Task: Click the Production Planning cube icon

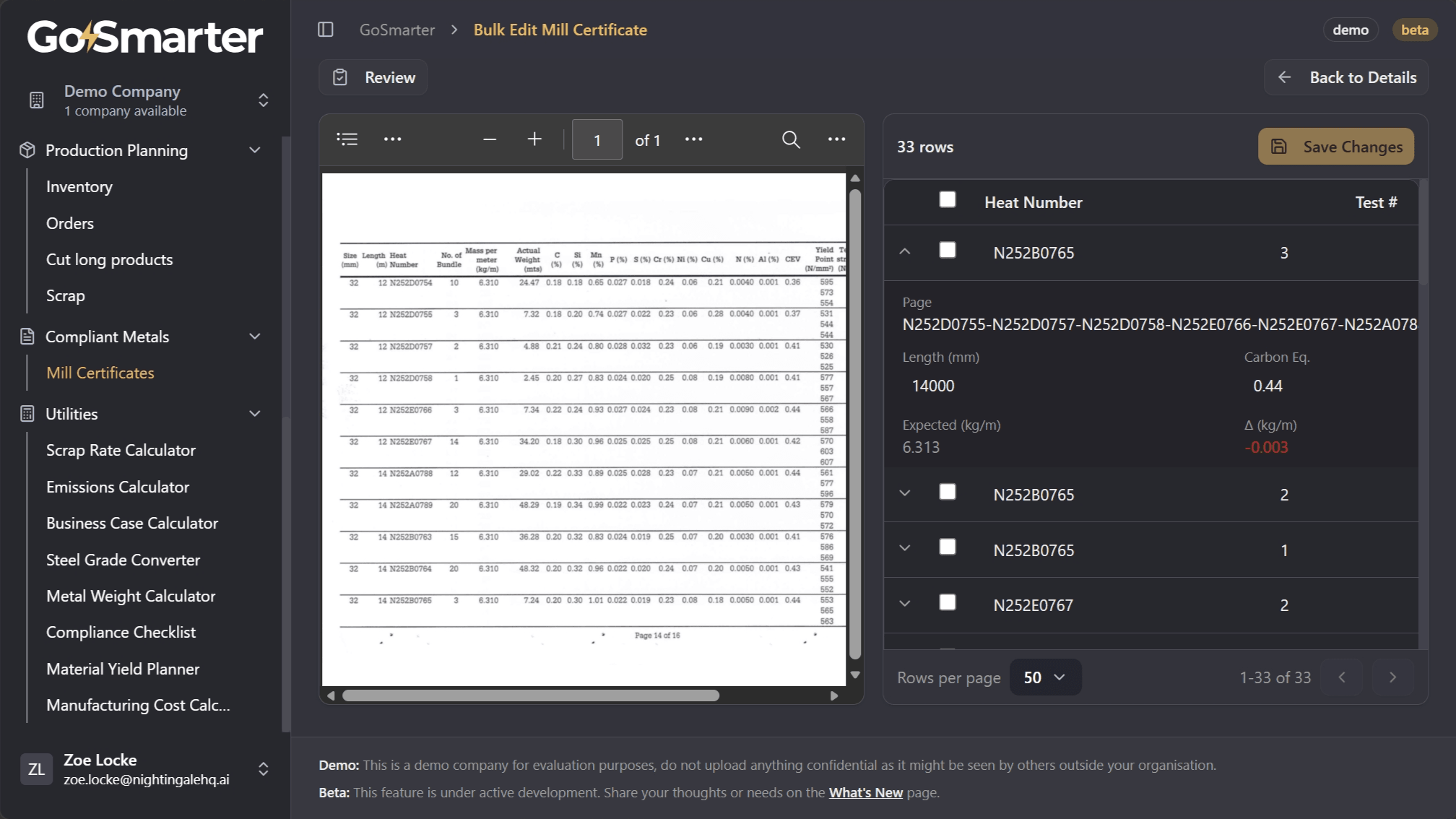Action: [27, 150]
